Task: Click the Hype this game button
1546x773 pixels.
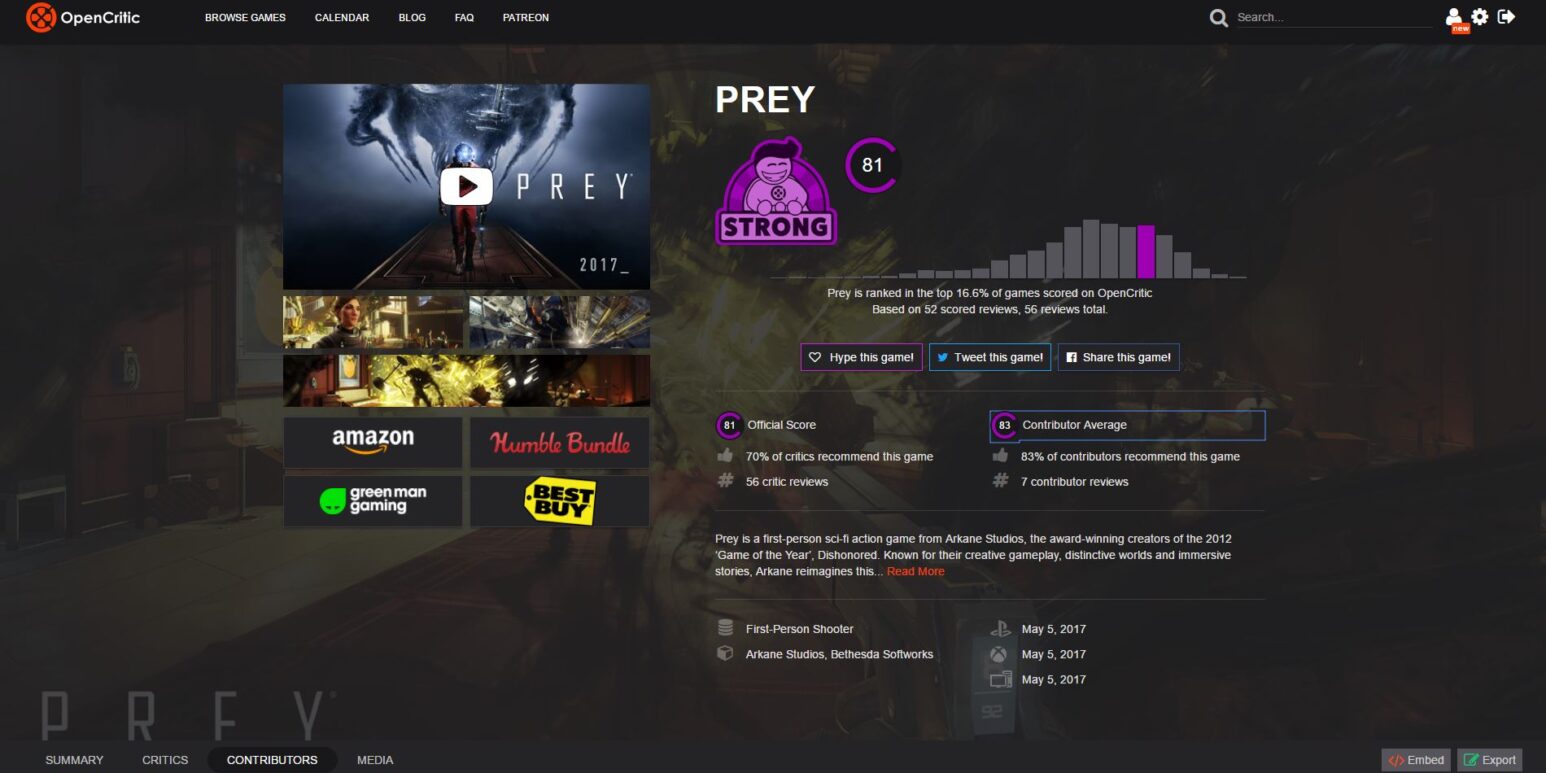Action: [861, 357]
